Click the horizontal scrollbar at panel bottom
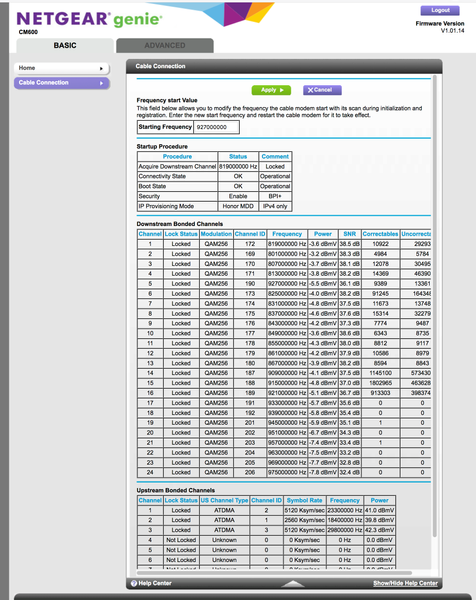The image size is (476, 600). [274, 573]
